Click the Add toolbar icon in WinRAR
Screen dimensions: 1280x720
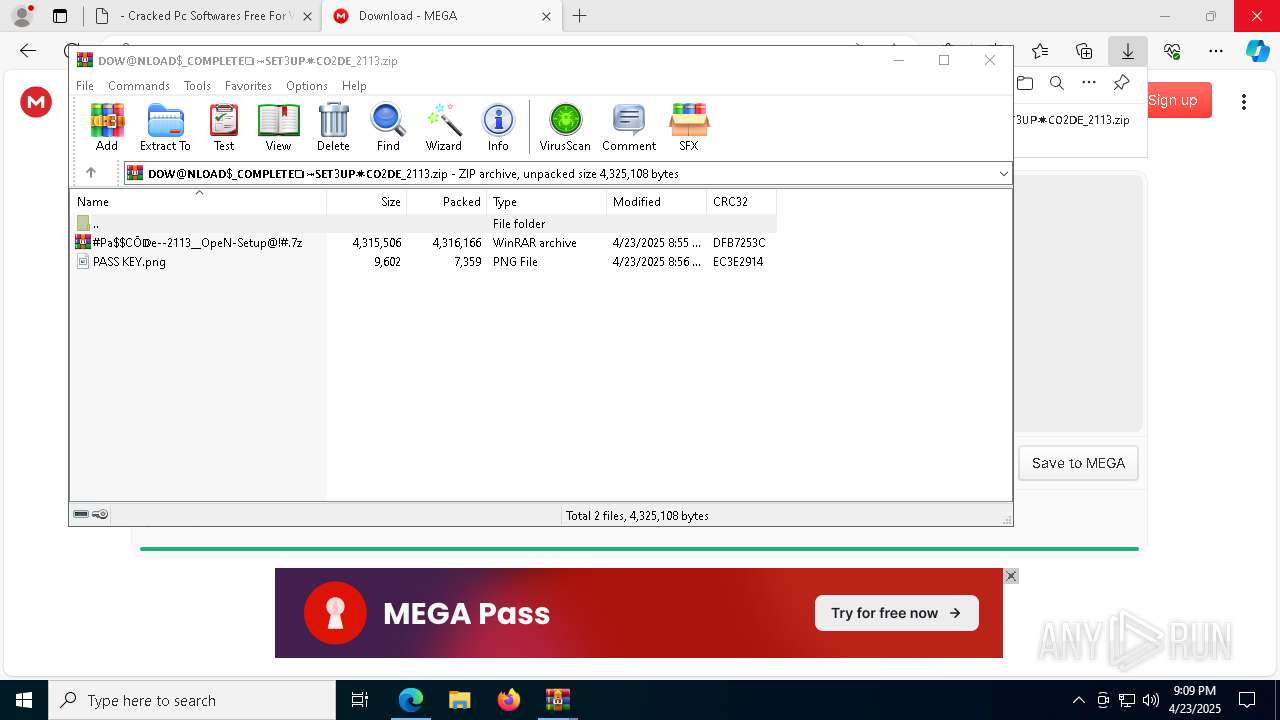click(x=107, y=127)
